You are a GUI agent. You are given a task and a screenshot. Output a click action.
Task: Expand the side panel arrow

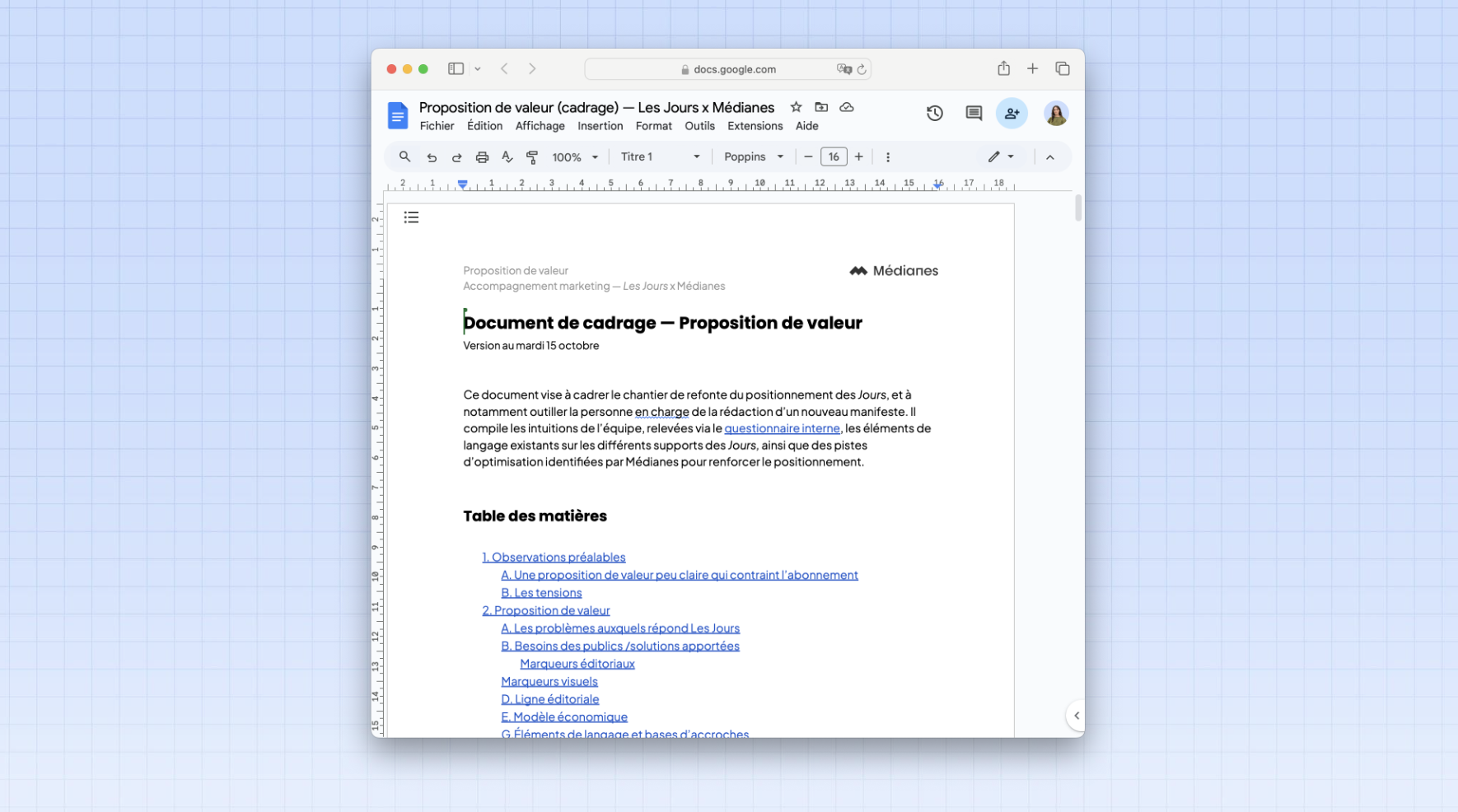(x=1076, y=716)
